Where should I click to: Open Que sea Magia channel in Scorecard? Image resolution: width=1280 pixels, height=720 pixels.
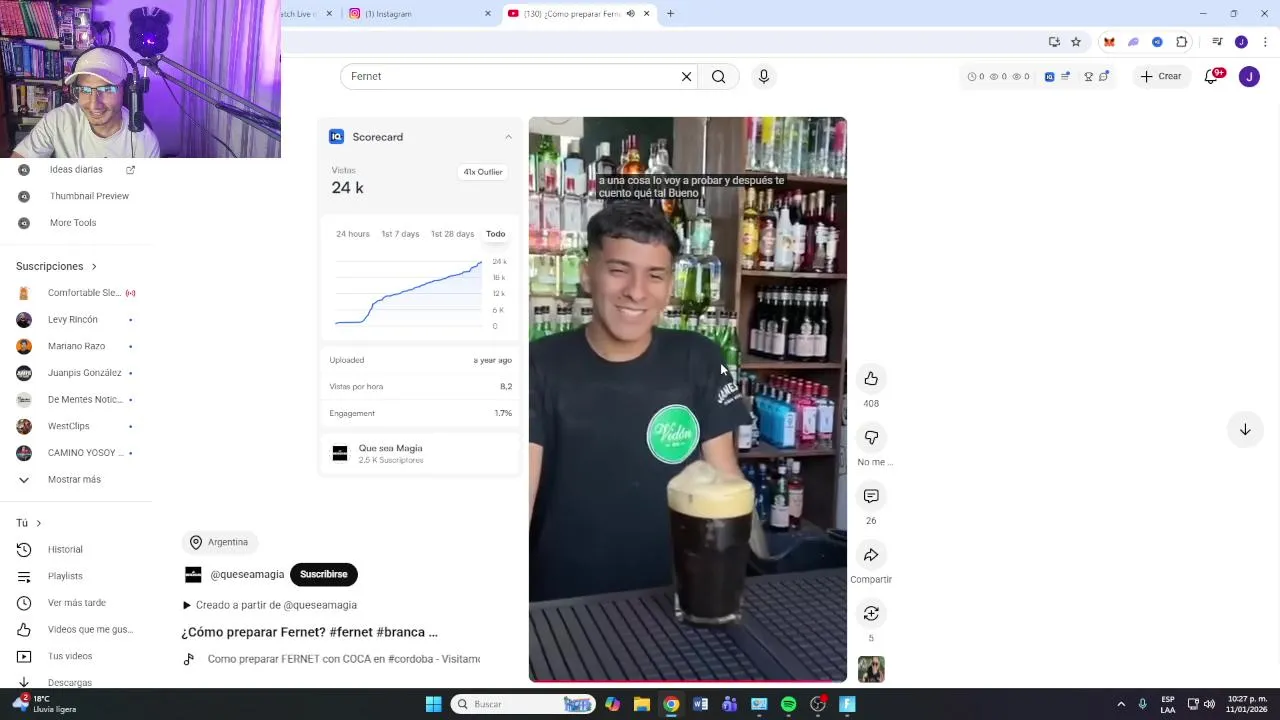pos(420,454)
